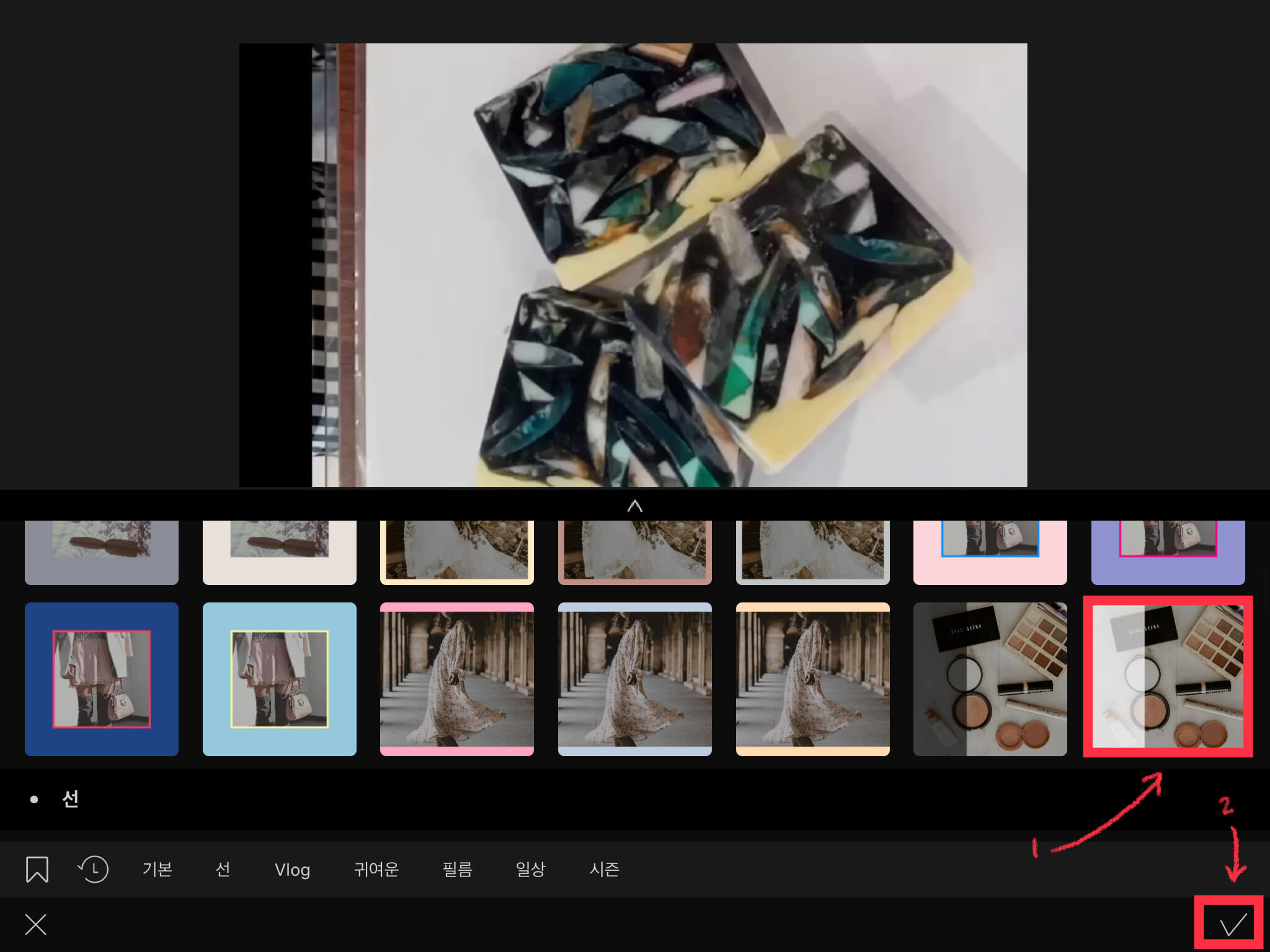Screen dimensions: 1270x952
Task: Confirm selection with the checkmark icon
Action: pos(1232,925)
